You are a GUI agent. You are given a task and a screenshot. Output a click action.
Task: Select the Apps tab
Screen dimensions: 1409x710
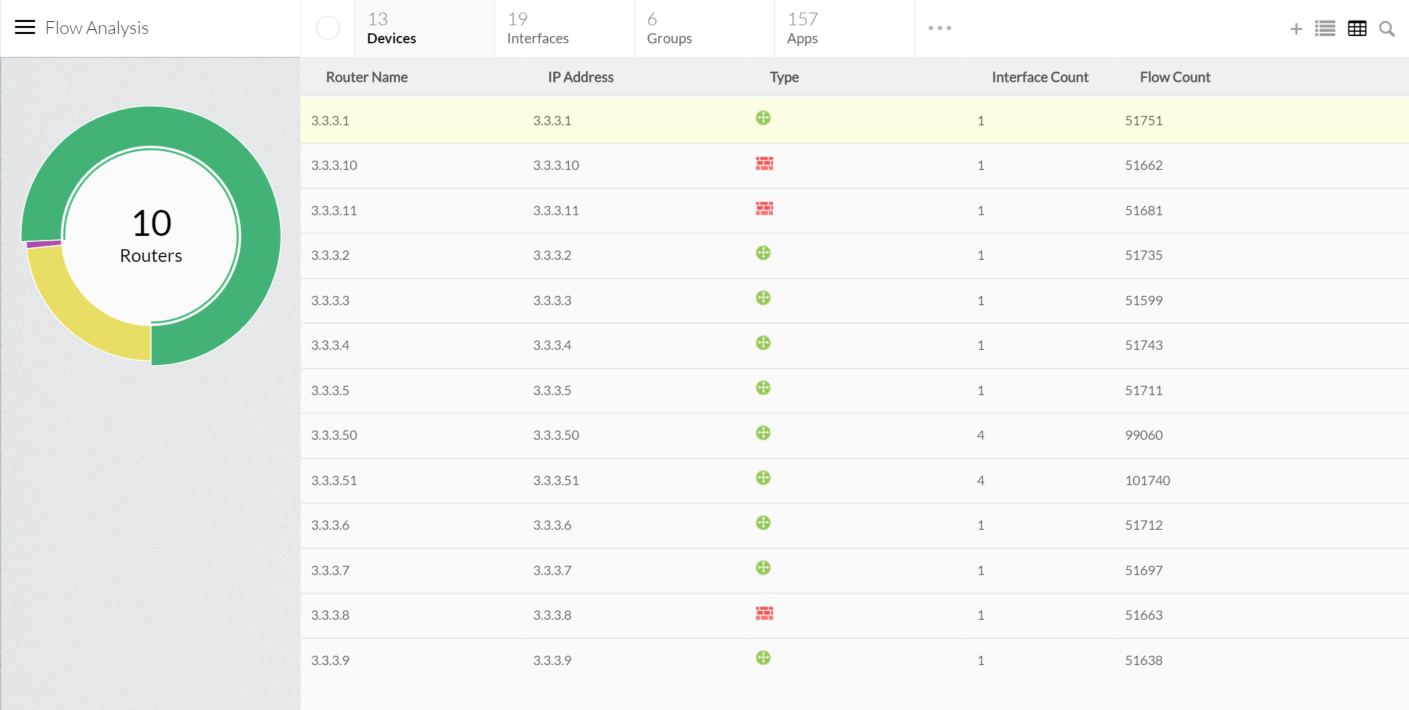pos(802,28)
